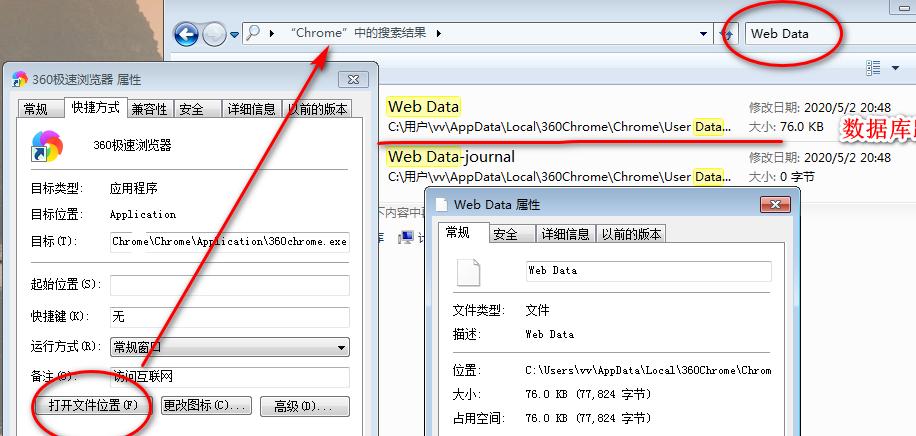
Task: Click the 位置 path C:\Users\vv\AppData value
Action: click(648, 371)
